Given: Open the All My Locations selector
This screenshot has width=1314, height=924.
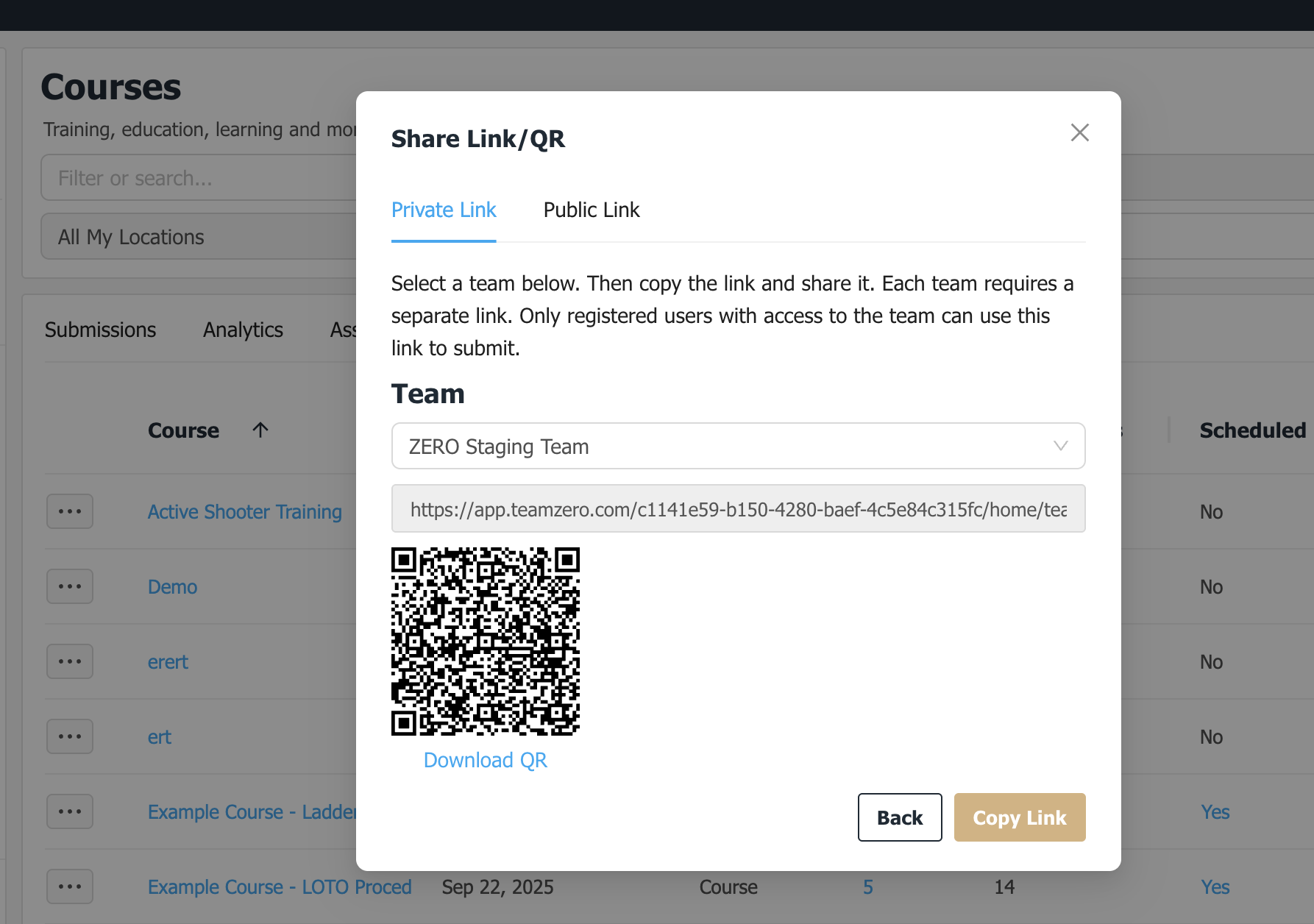Looking at the screenshot, I should pyautogui.click(x=199, y=237).
